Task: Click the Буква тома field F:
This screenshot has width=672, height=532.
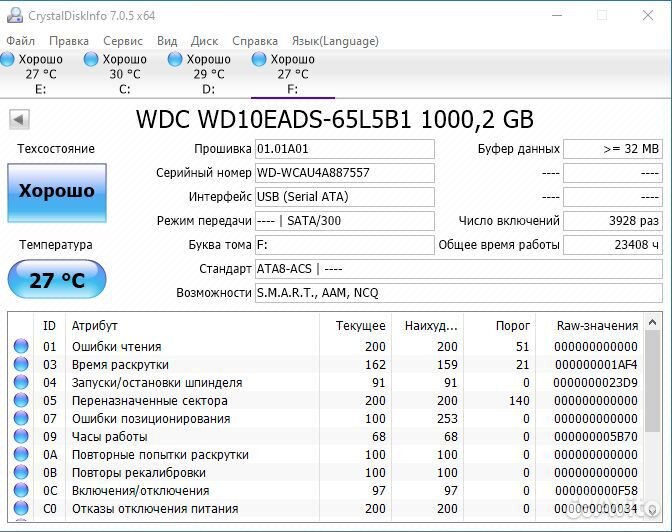Action: pos(345,245)
